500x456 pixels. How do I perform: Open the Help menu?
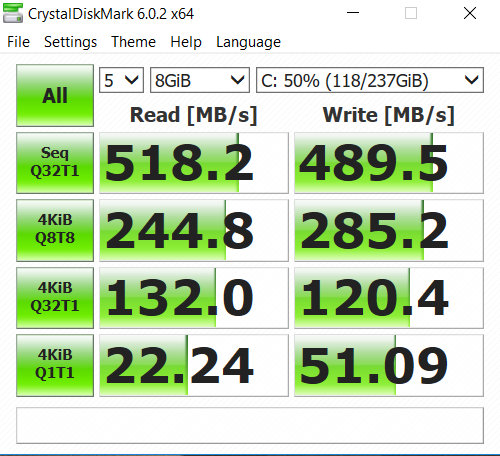point(186,42)
